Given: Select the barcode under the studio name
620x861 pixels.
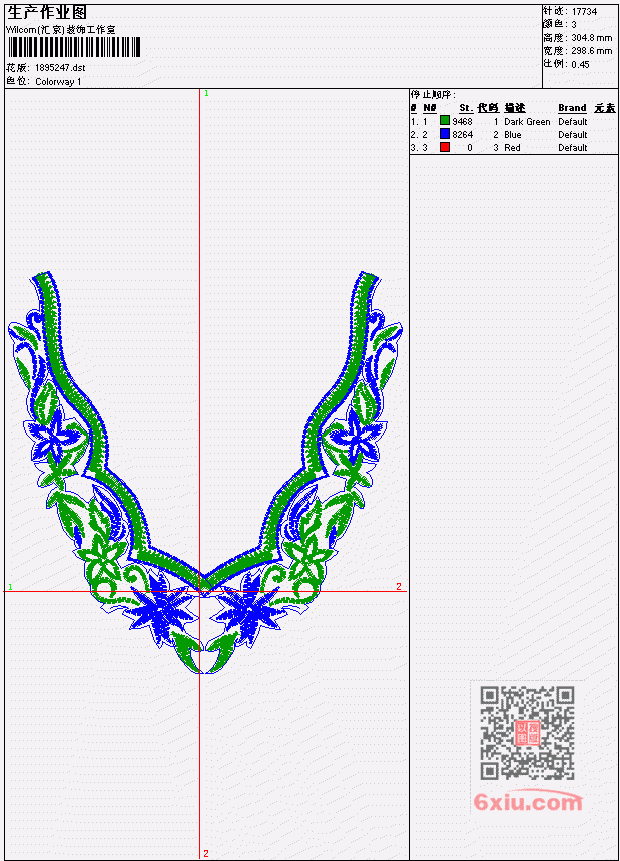Looking at the screenshot, I should point(74,47).
